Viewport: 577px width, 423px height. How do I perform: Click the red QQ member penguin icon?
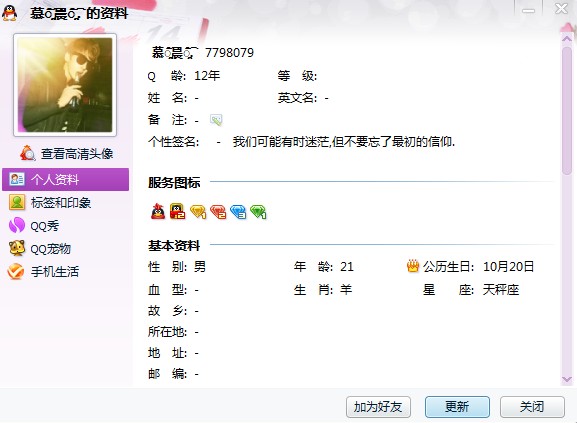tap(158, 212)
